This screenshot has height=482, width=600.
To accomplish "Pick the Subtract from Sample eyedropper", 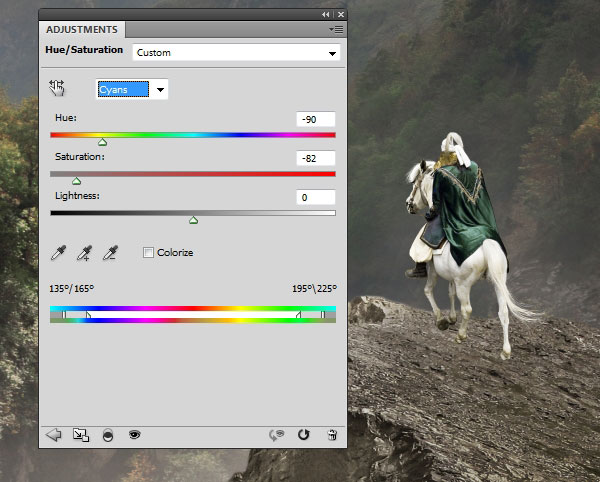I will pyautogui.click(x=110, y=253).
